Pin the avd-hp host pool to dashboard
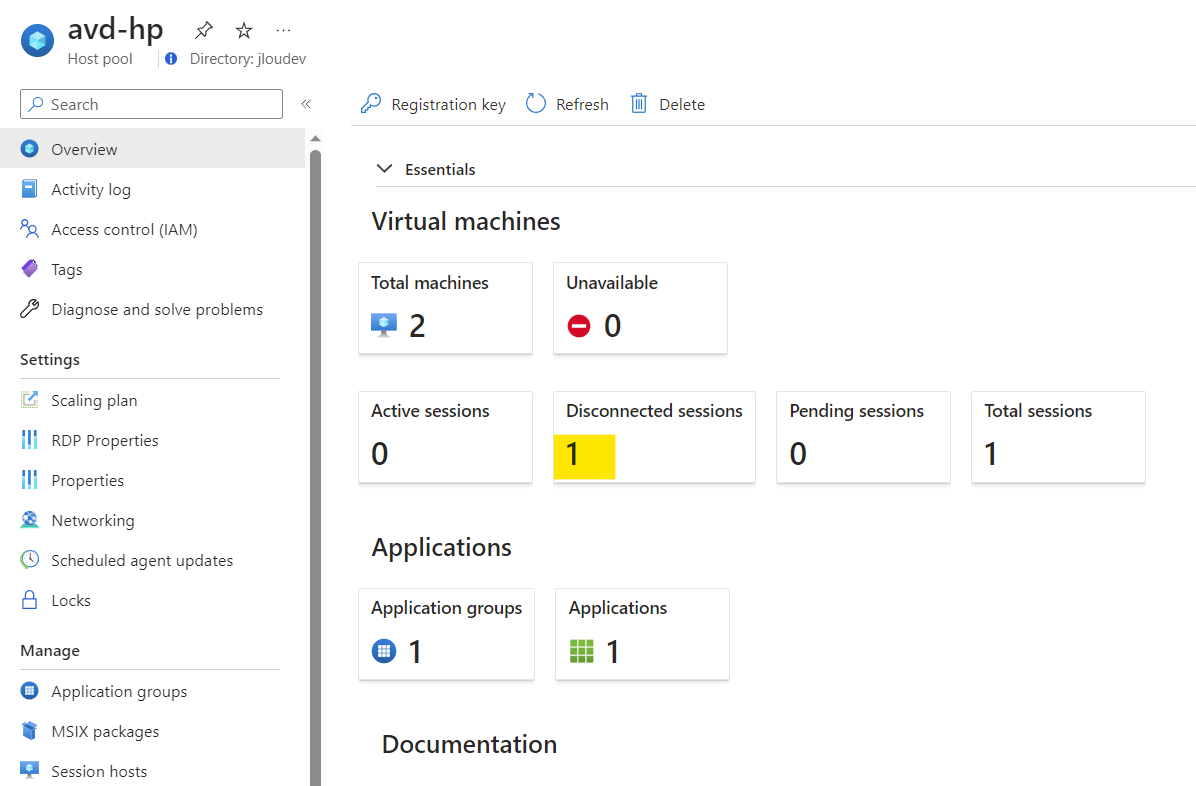1196x786 pixels. [204, 31]
